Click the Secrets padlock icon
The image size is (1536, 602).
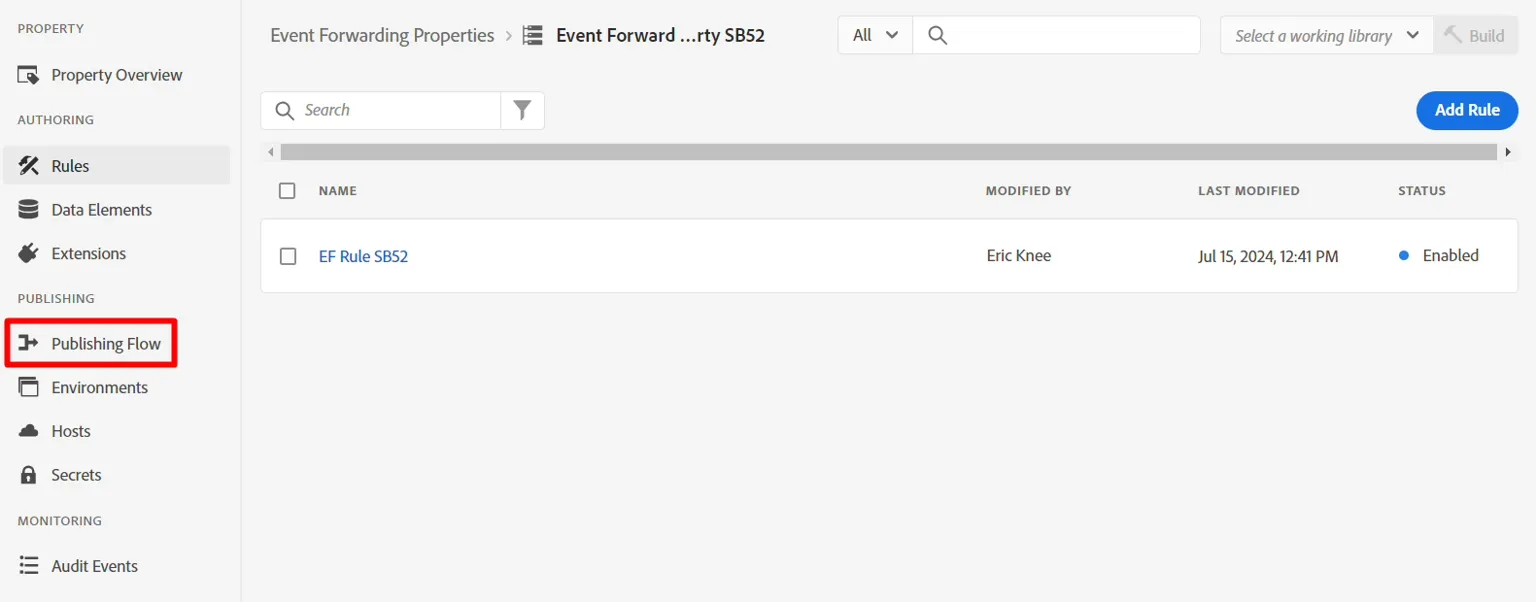point(29,475)
